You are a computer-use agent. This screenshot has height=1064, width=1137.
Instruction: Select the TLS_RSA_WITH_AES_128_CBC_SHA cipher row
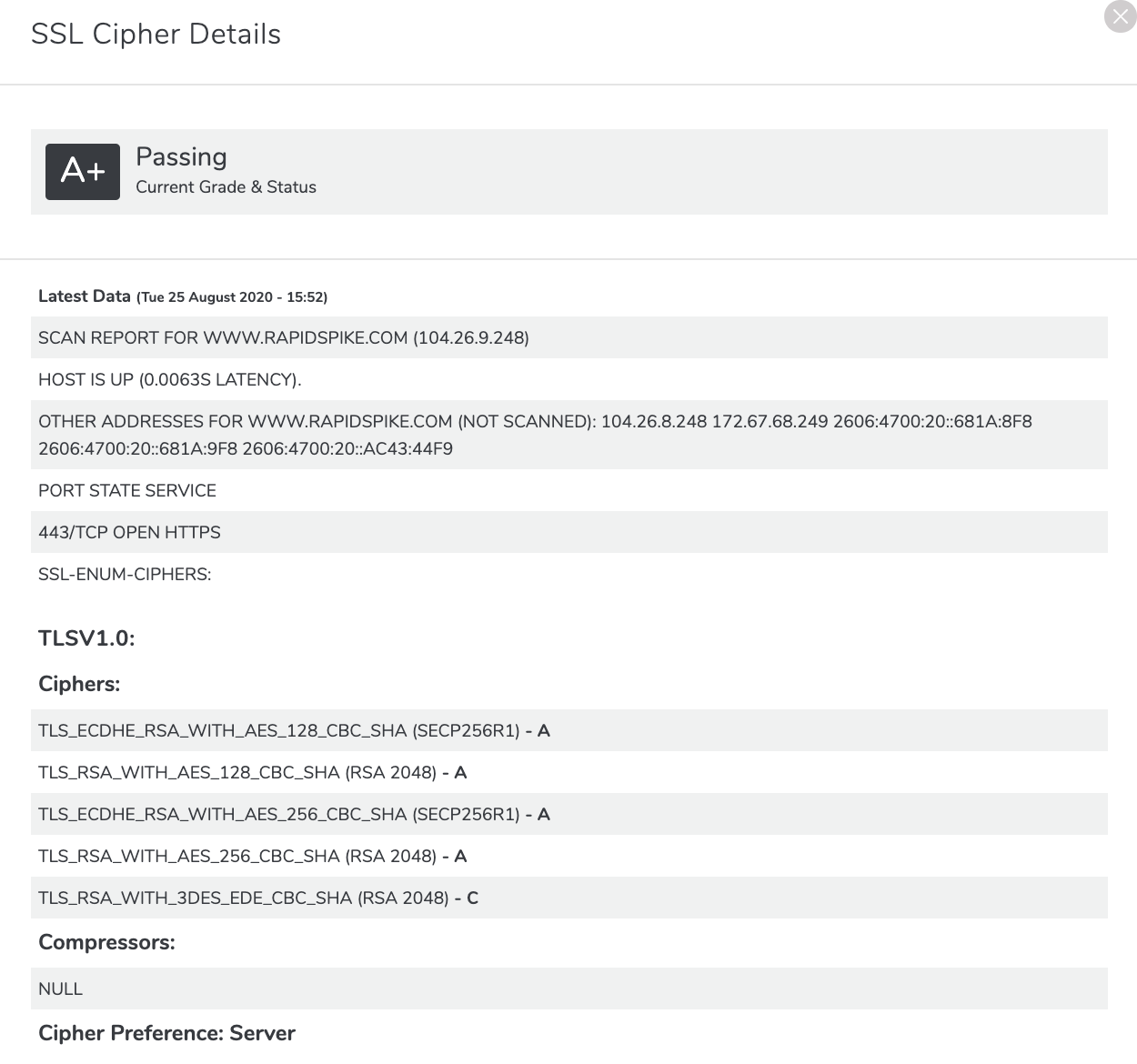coord(569,772)
